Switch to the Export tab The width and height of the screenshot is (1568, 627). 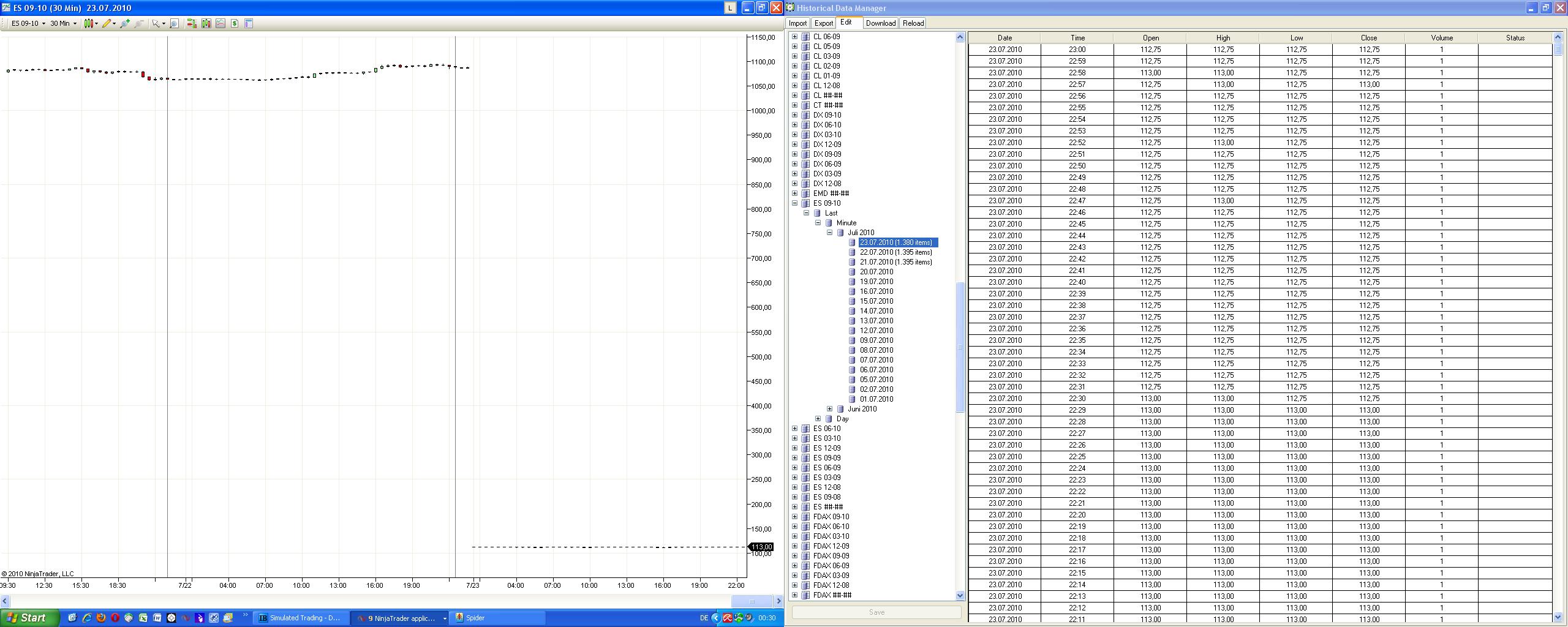point(823,23)
